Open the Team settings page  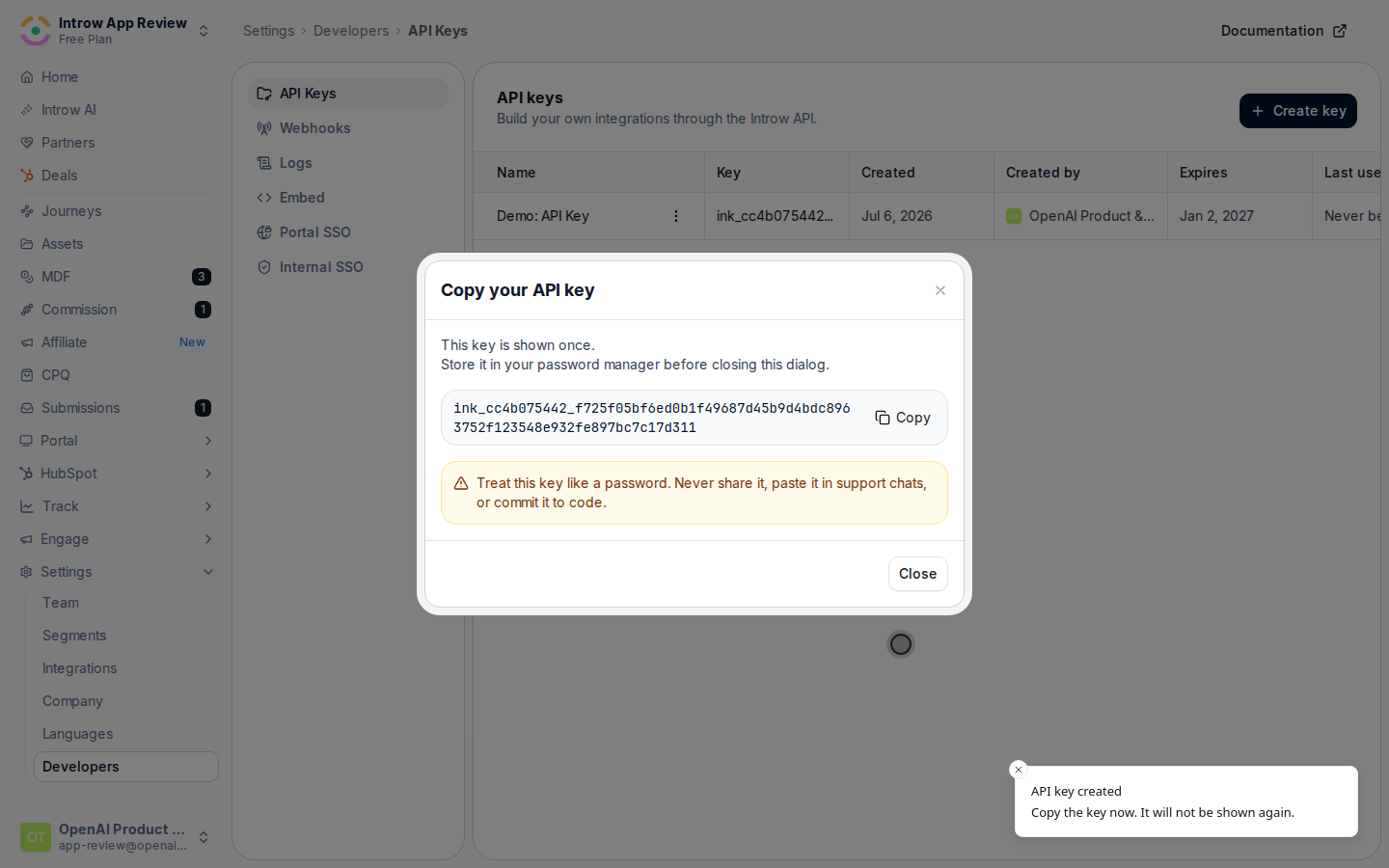pos(61,603)
